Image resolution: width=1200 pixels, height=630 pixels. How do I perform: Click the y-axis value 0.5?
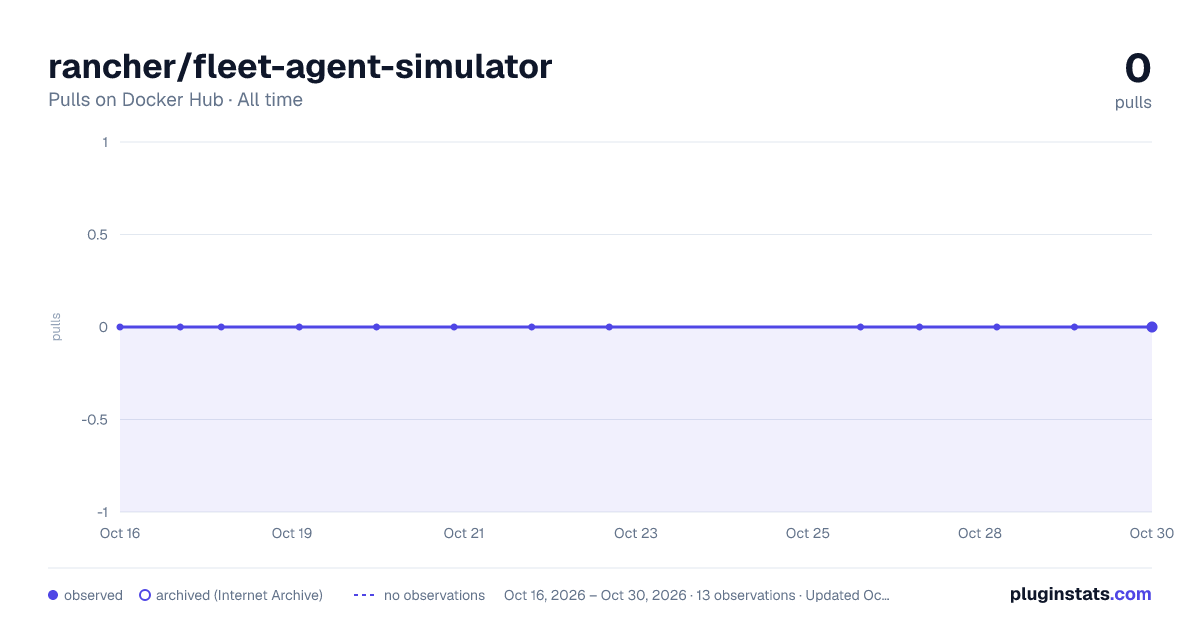tap(97, 235)
